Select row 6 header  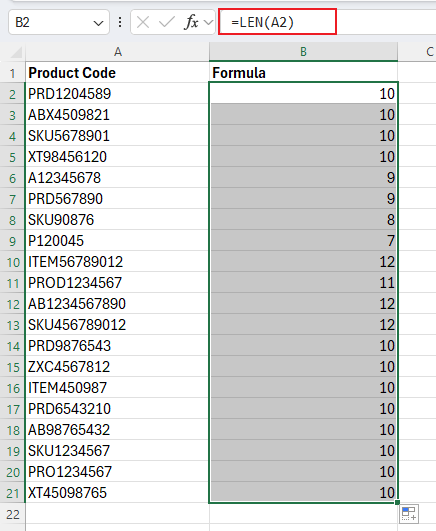13,178
